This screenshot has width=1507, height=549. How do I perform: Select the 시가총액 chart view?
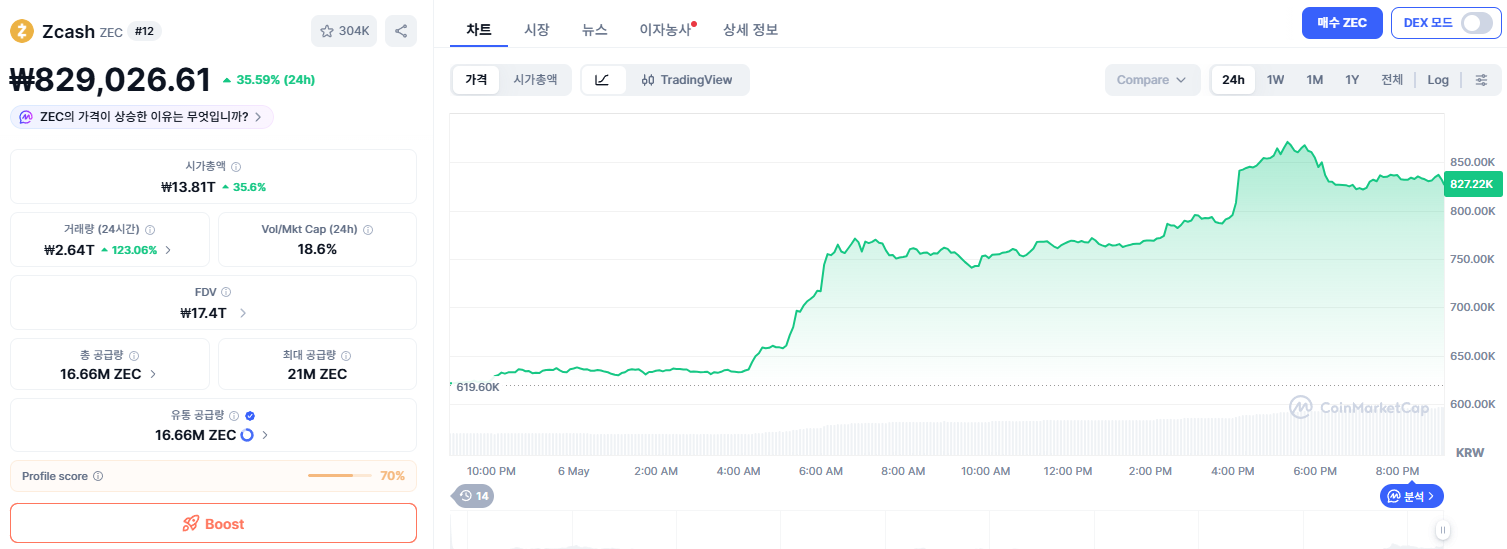(x=535, y=80)
